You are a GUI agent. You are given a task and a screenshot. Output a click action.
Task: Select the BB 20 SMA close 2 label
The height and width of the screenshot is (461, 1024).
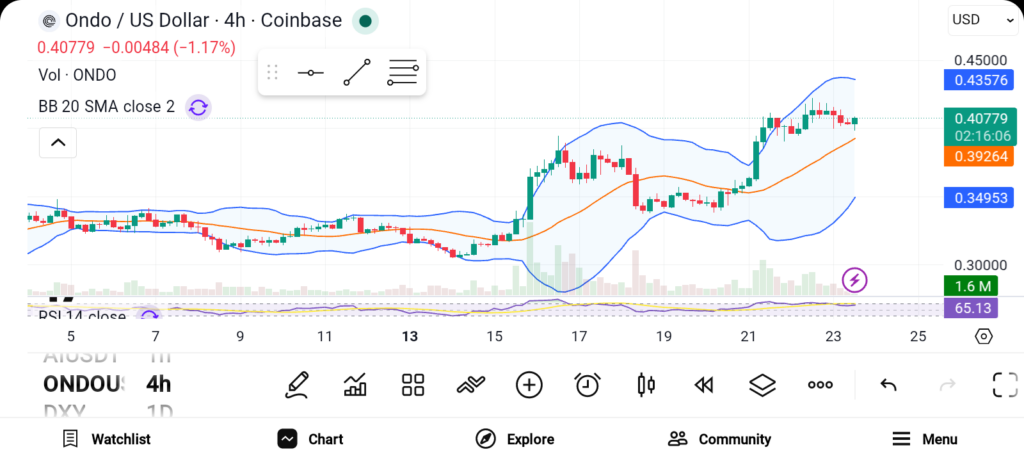coord(106,106)
